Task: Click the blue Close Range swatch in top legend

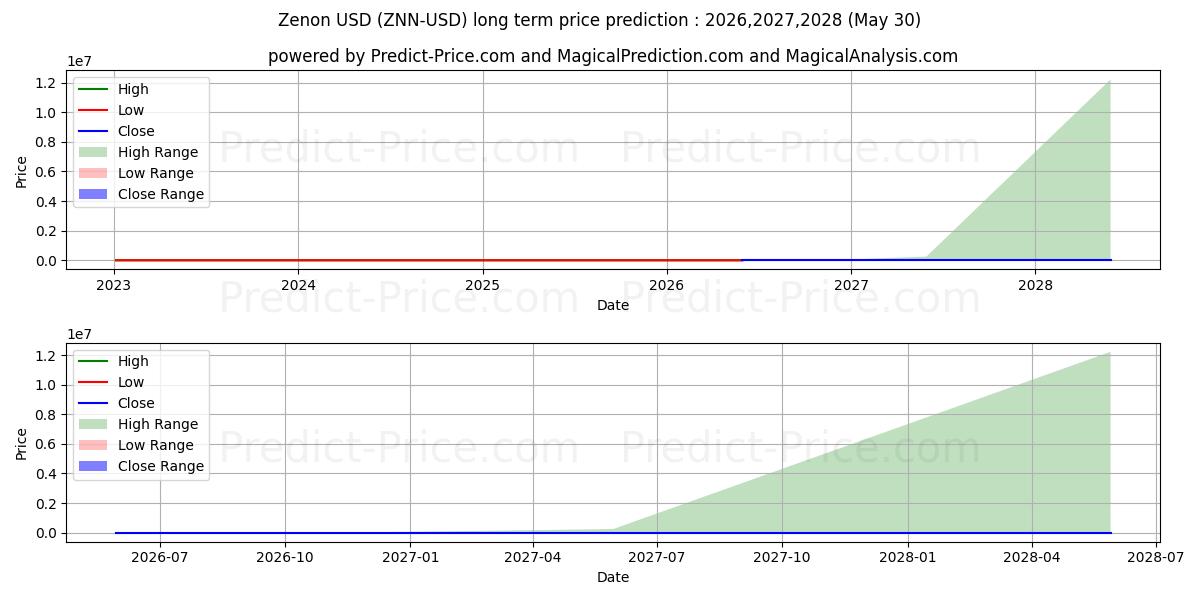Action: pyautogui.click(x=93, y=194)
